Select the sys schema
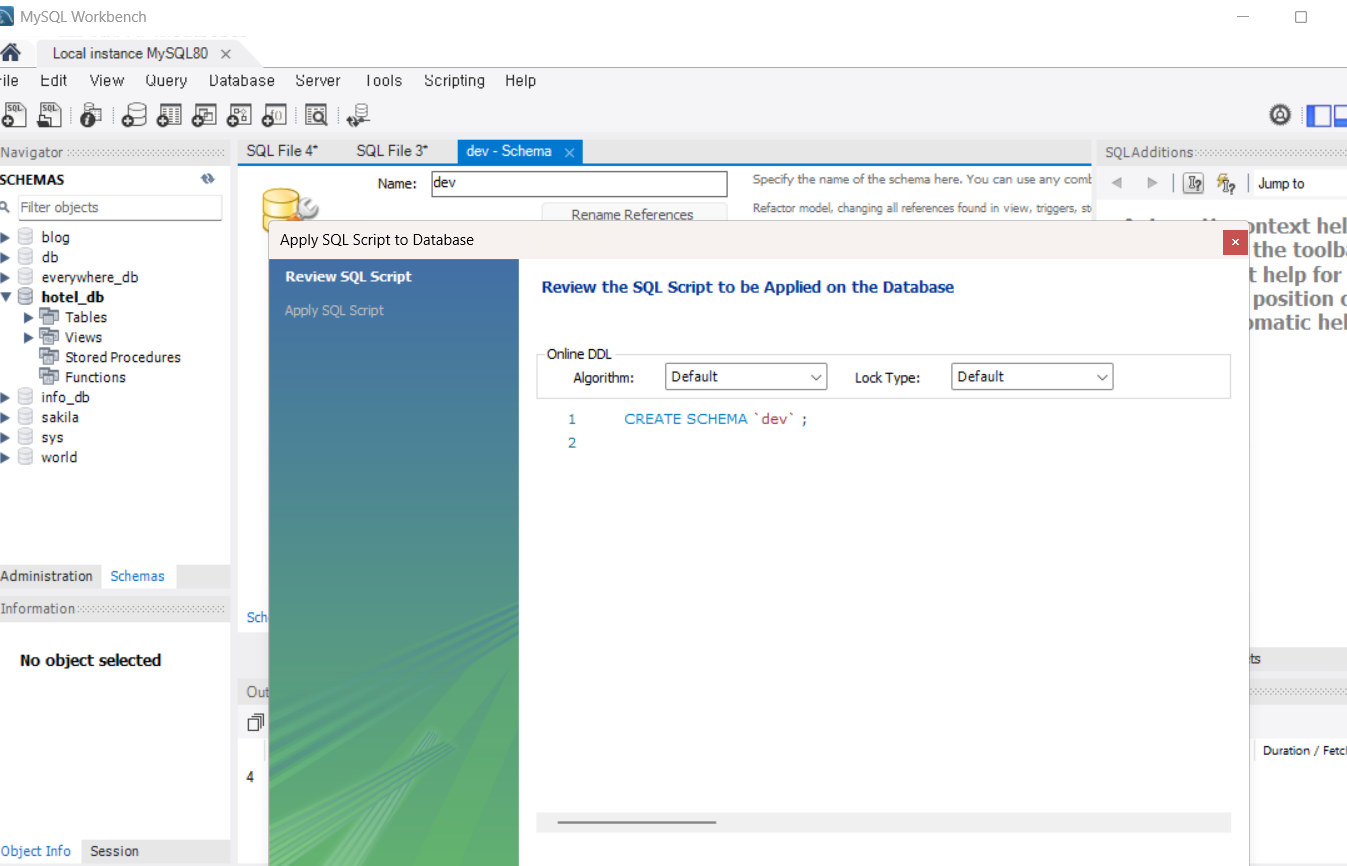 click(52, 437)
